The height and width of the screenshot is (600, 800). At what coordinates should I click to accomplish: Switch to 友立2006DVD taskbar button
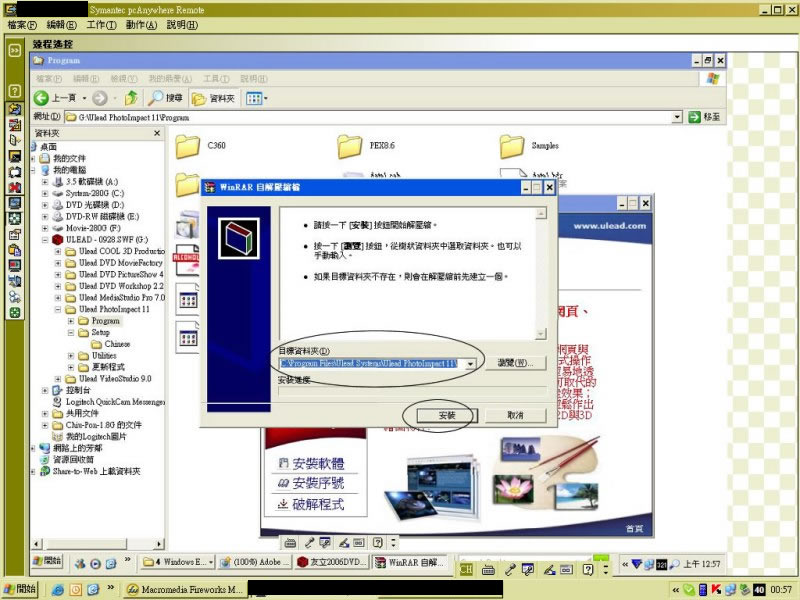(x=332, y=562)
